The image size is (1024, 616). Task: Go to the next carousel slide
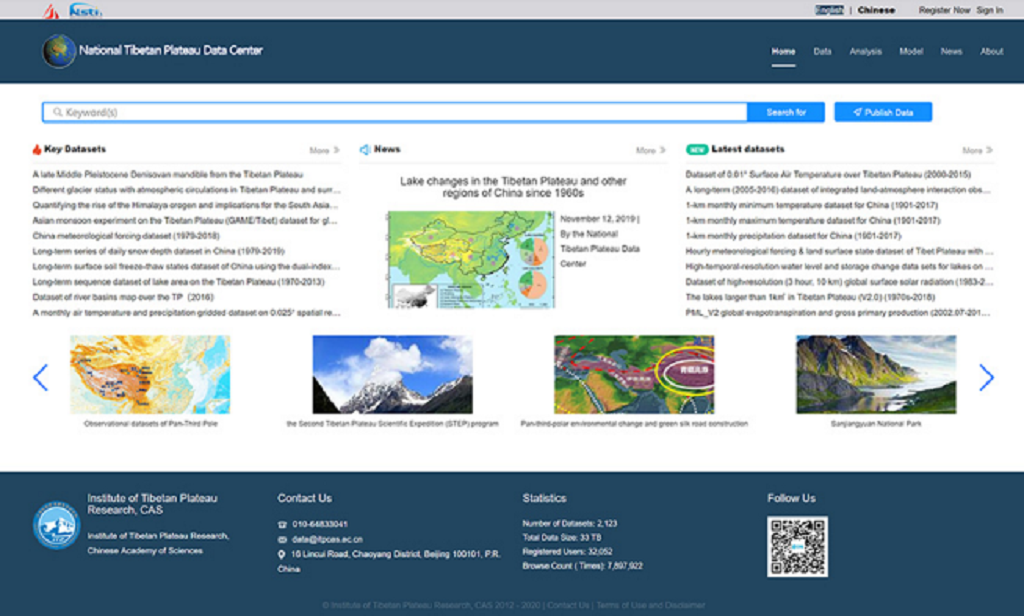click(986, 377)
